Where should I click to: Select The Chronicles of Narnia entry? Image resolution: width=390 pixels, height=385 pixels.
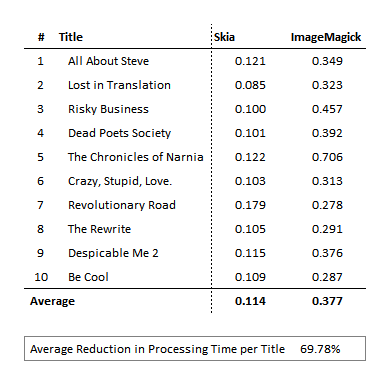point(136,157)
